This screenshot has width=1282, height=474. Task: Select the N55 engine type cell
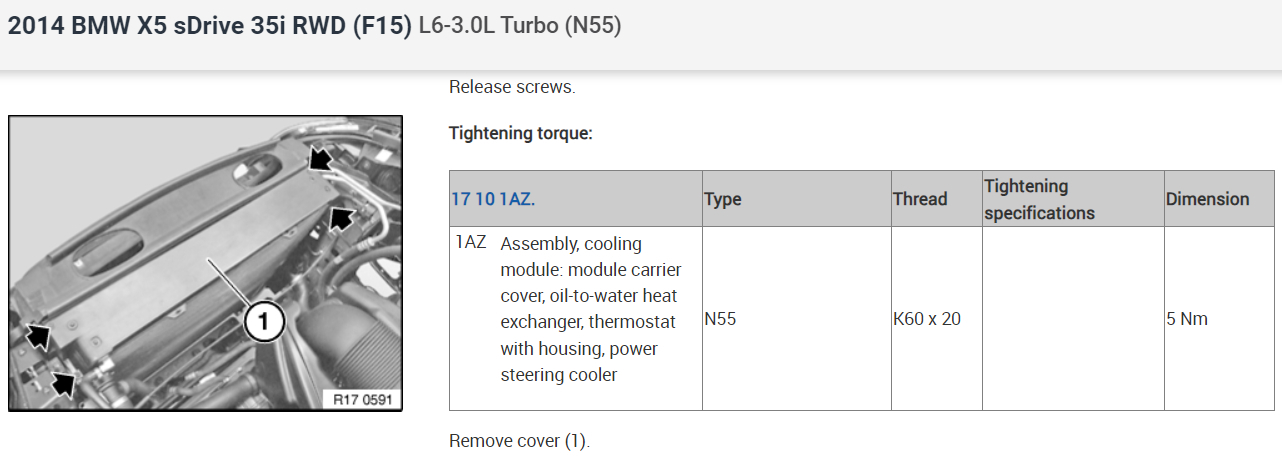click(x=723, y=319)
